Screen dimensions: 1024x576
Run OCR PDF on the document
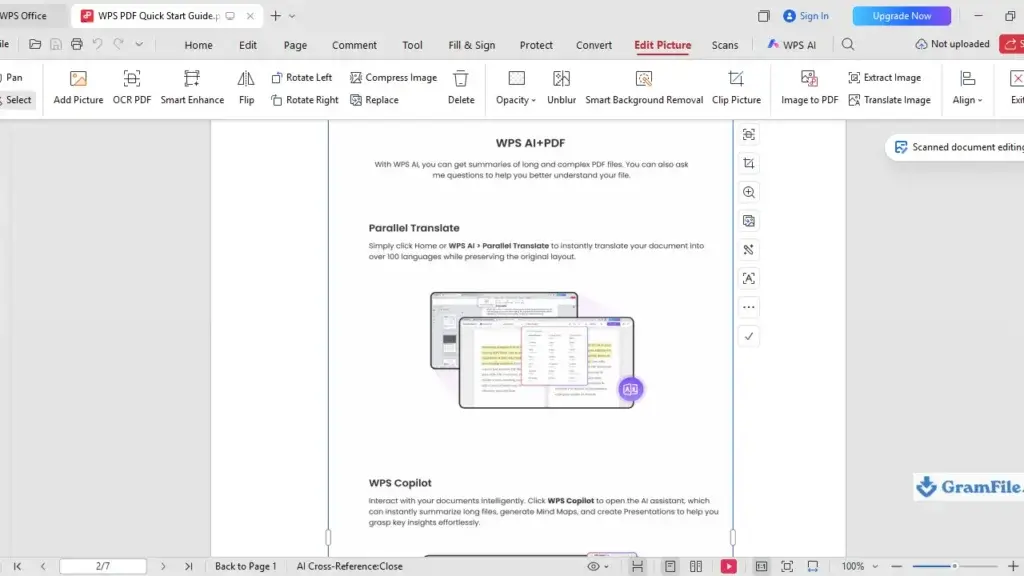point(132,88)
